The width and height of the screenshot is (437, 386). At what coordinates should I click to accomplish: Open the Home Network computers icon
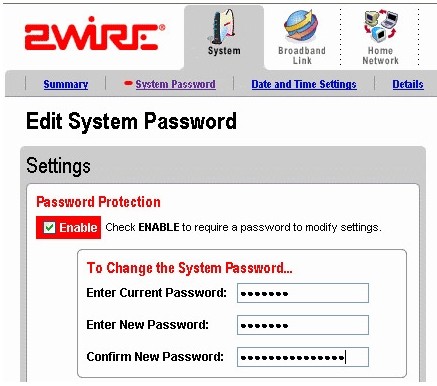point(380,26)
